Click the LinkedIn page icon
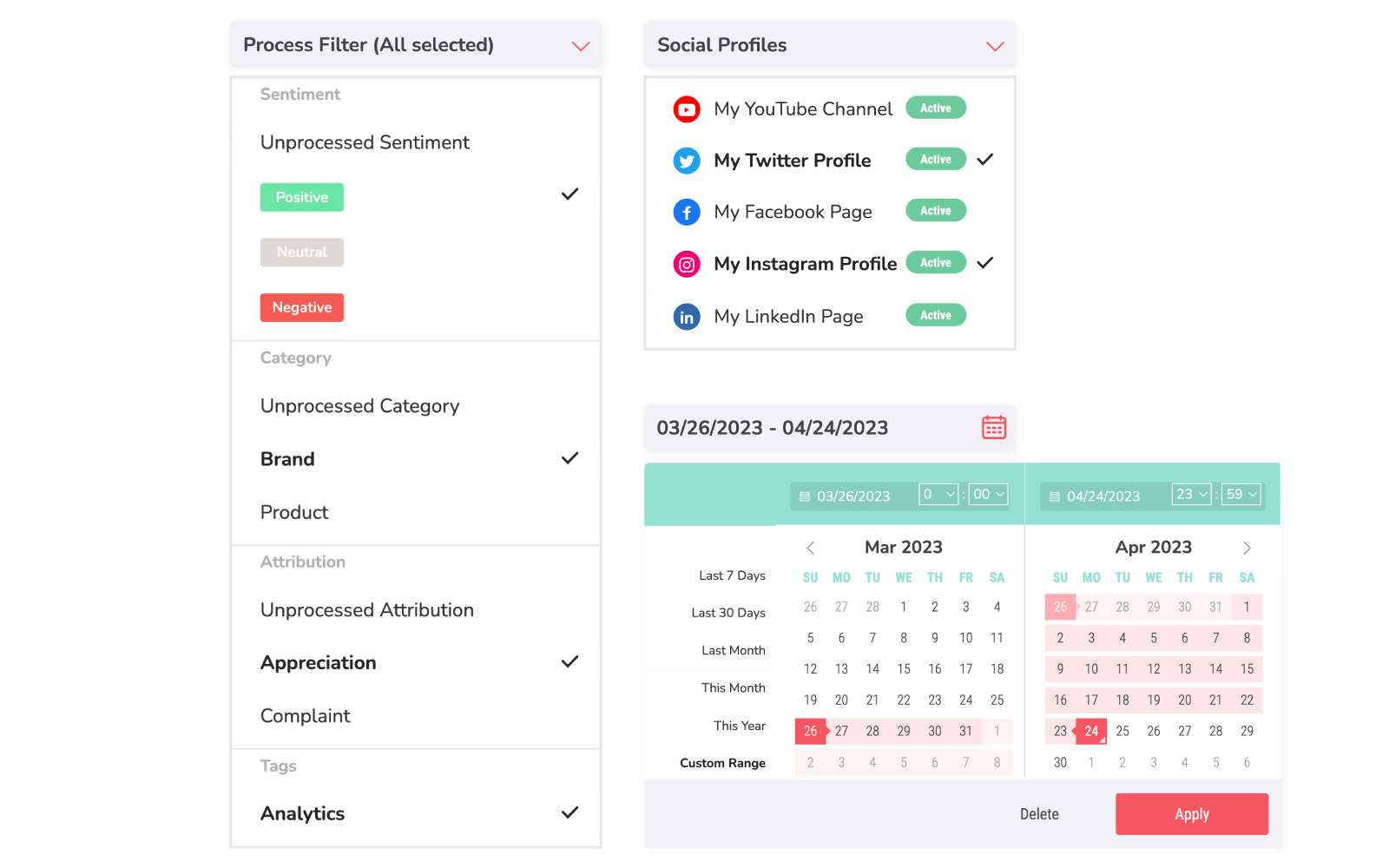Image resolution: width=1389 pixels, height=868 pixels. click(x=687, y=317)
